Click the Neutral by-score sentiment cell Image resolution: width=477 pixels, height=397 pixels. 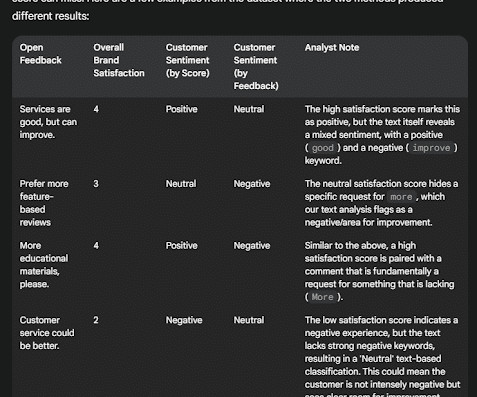(181, 184)
